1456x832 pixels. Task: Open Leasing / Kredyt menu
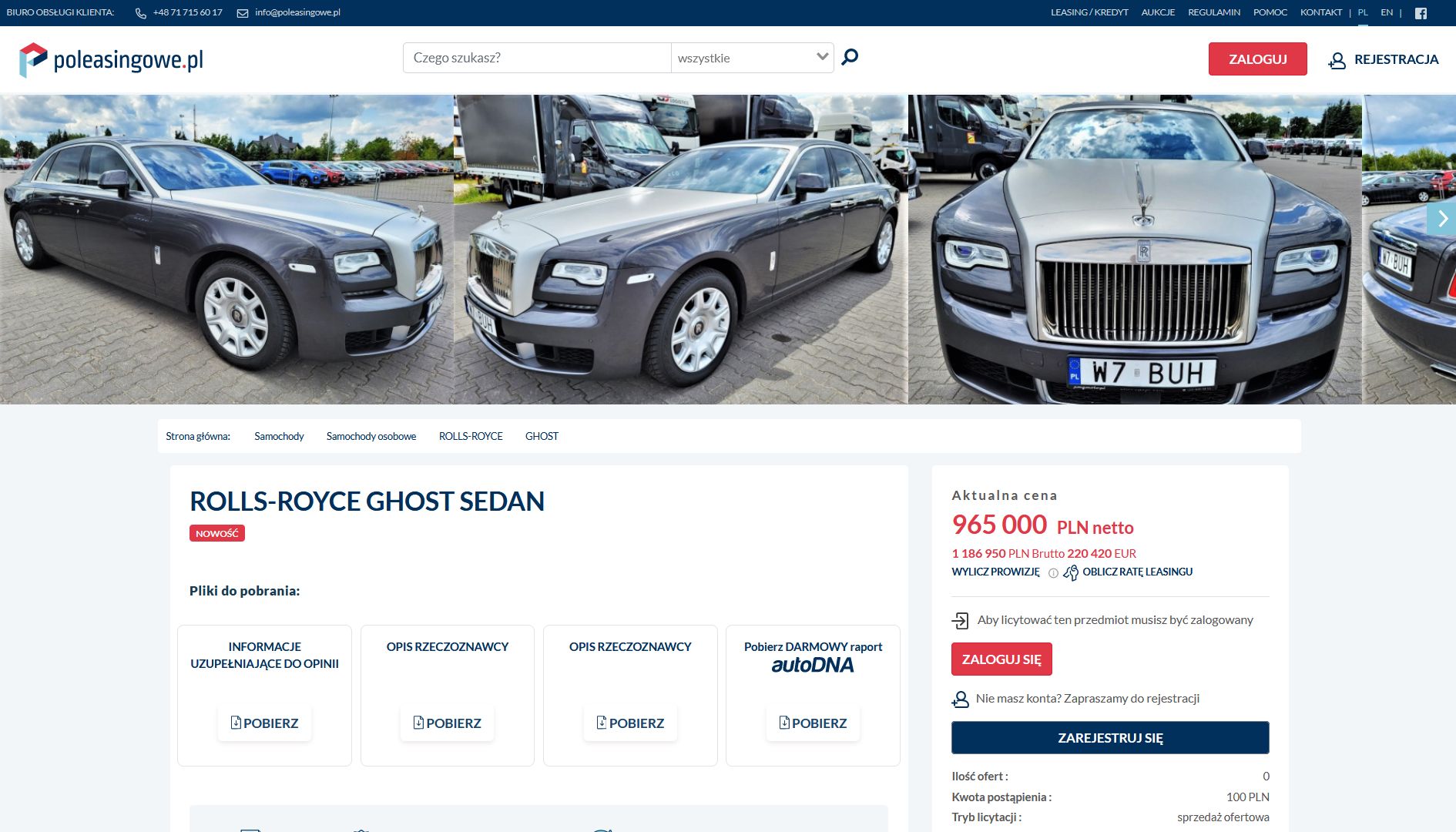pyautogui.click(x=1089, y=12)
